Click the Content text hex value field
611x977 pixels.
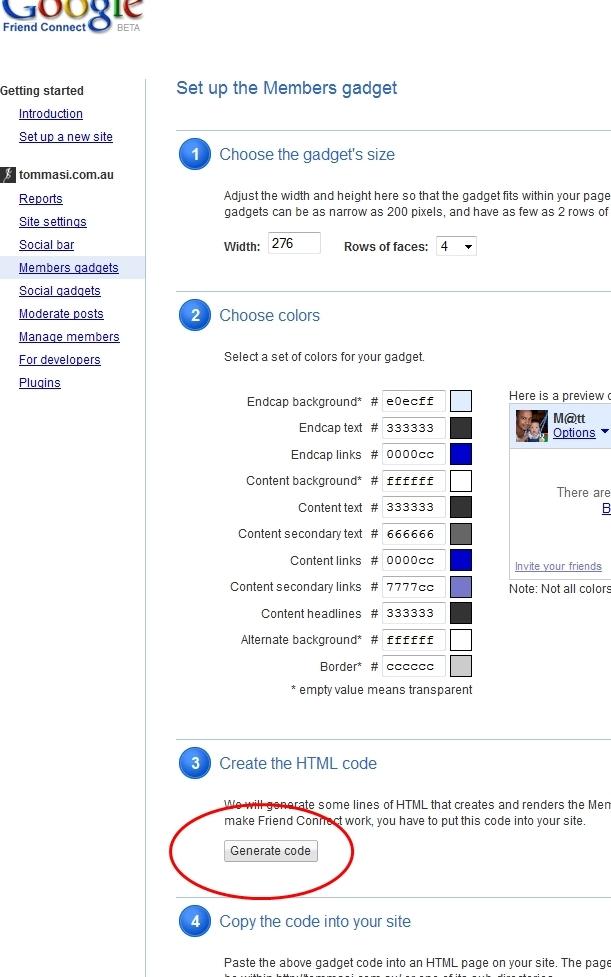pos(414,507)
